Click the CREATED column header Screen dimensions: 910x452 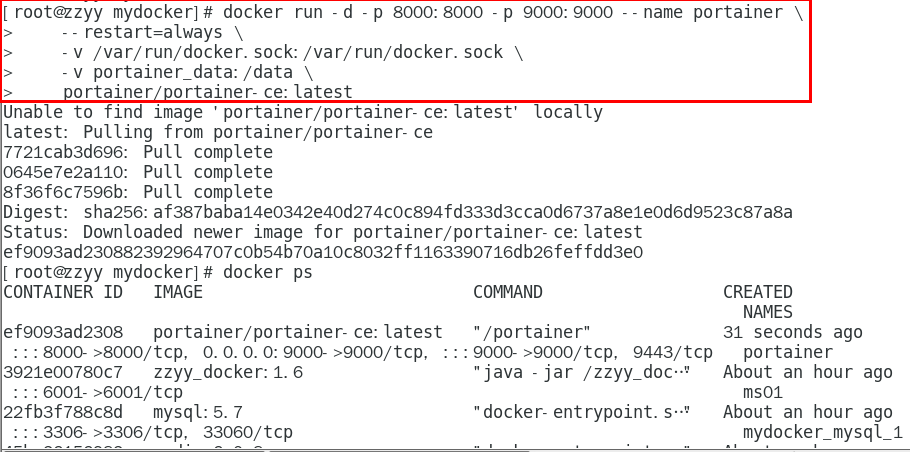[757, 292]
